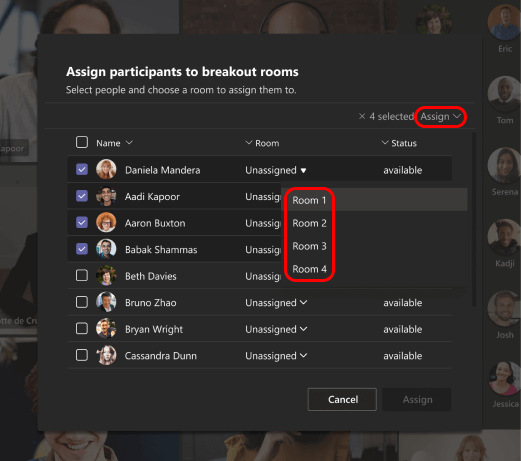The width and height of the screenshot is (521, 461).
Task: Open Cassandra Dunn's Unassigned room dropdown
Action: coord(276,356)
